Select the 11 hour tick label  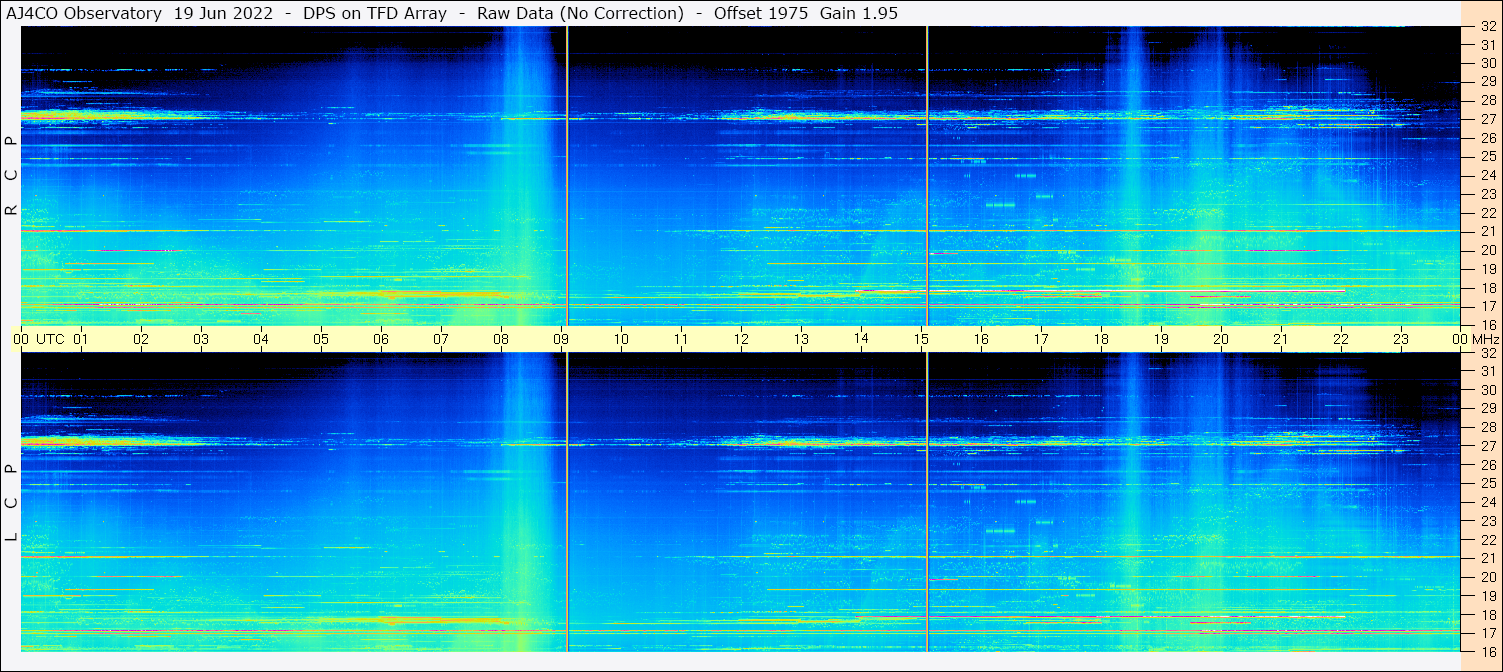coord(681,339)
